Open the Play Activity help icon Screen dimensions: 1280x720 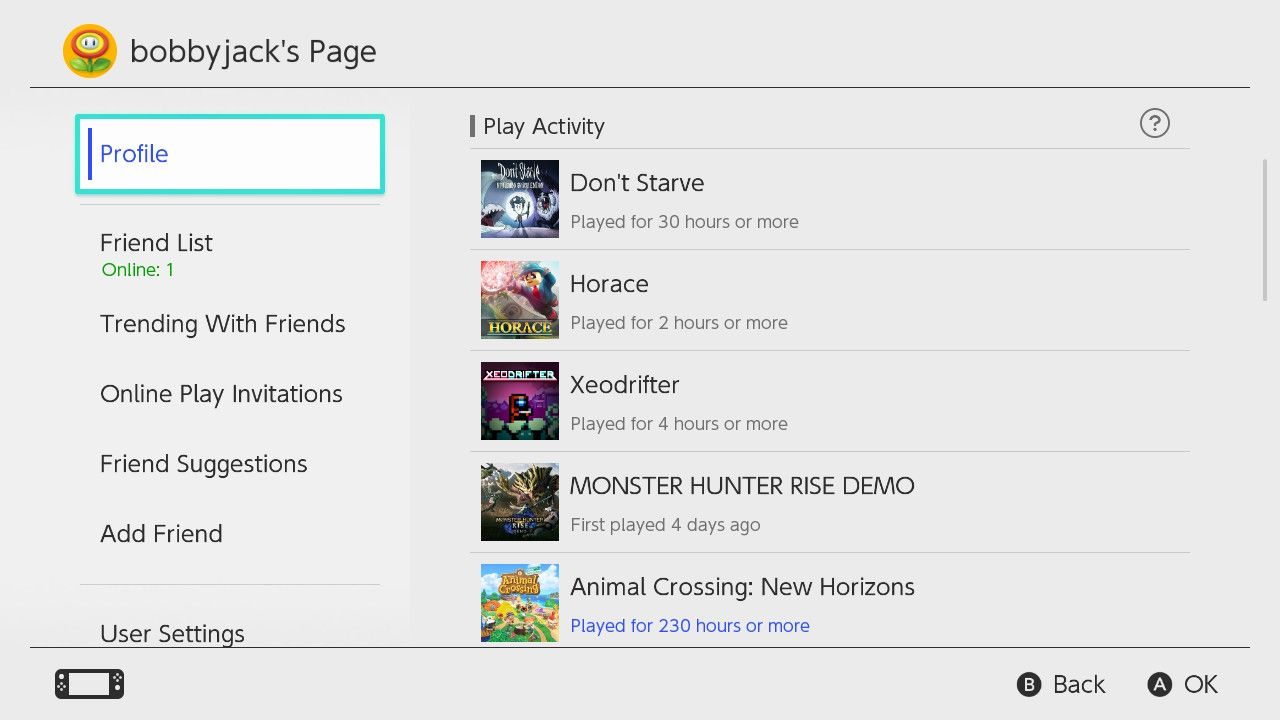(1154, 123)
